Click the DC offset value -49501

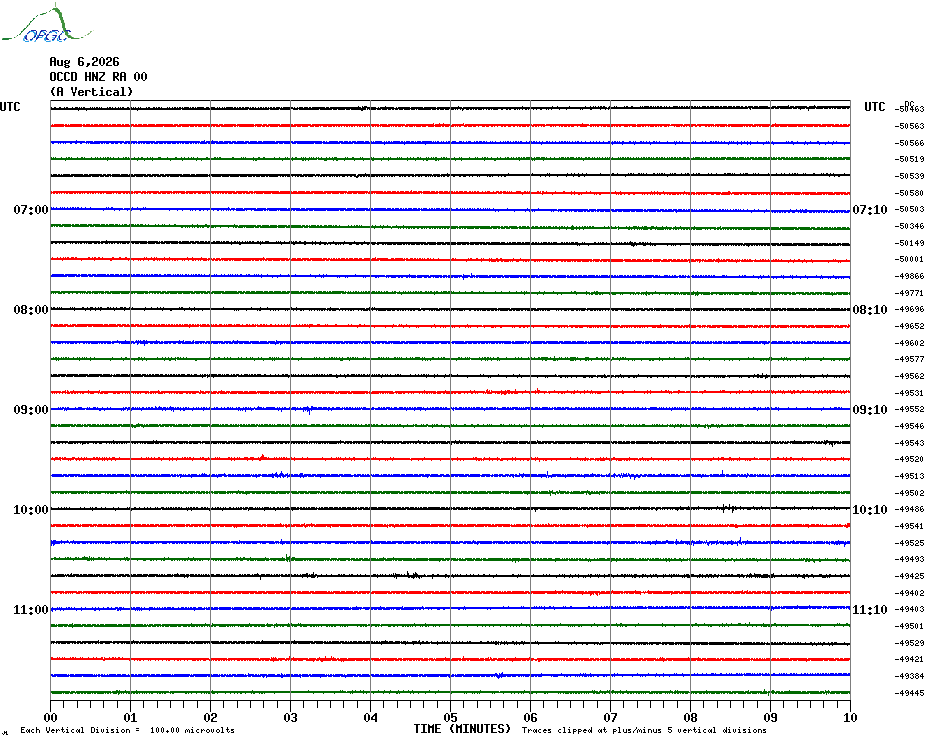click(x=909, y=626)
